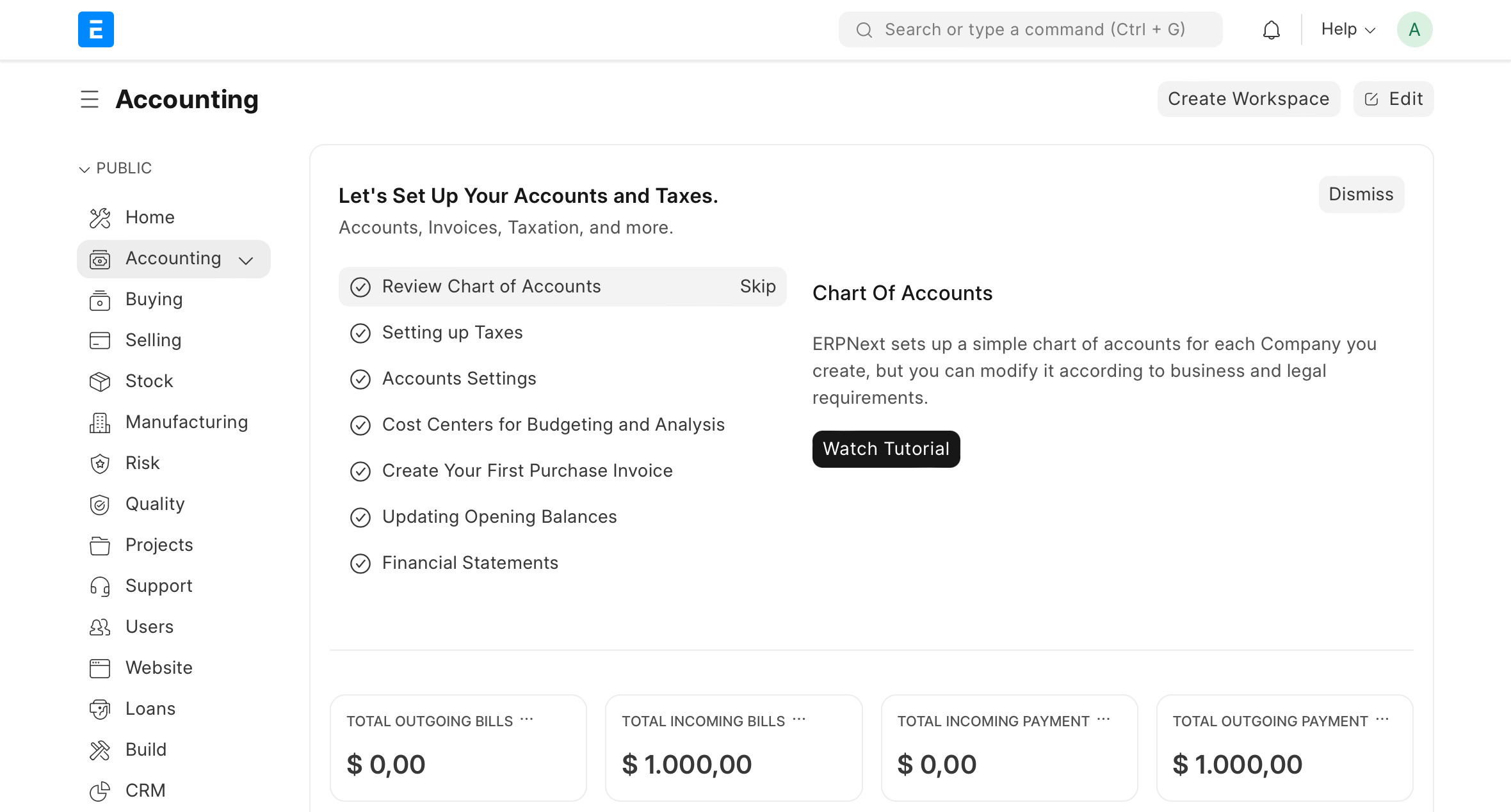Mark Setting up Taxes as complete

(361, 333)
